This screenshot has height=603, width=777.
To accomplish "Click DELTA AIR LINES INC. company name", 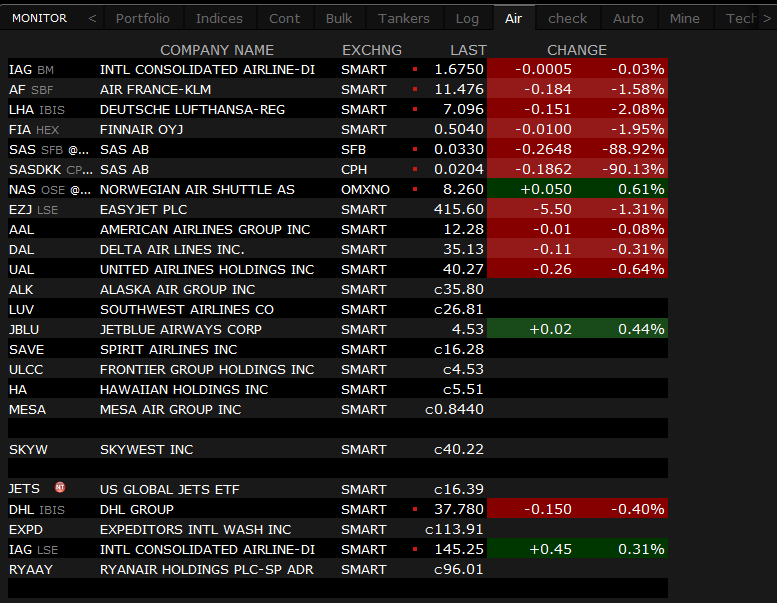I will [172, 250].
